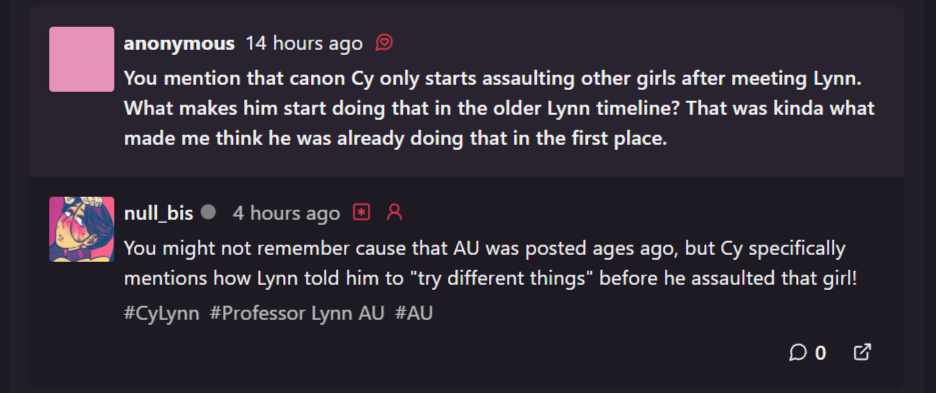
Task: Open null_bis's profile picture
Action: [82, 229]
